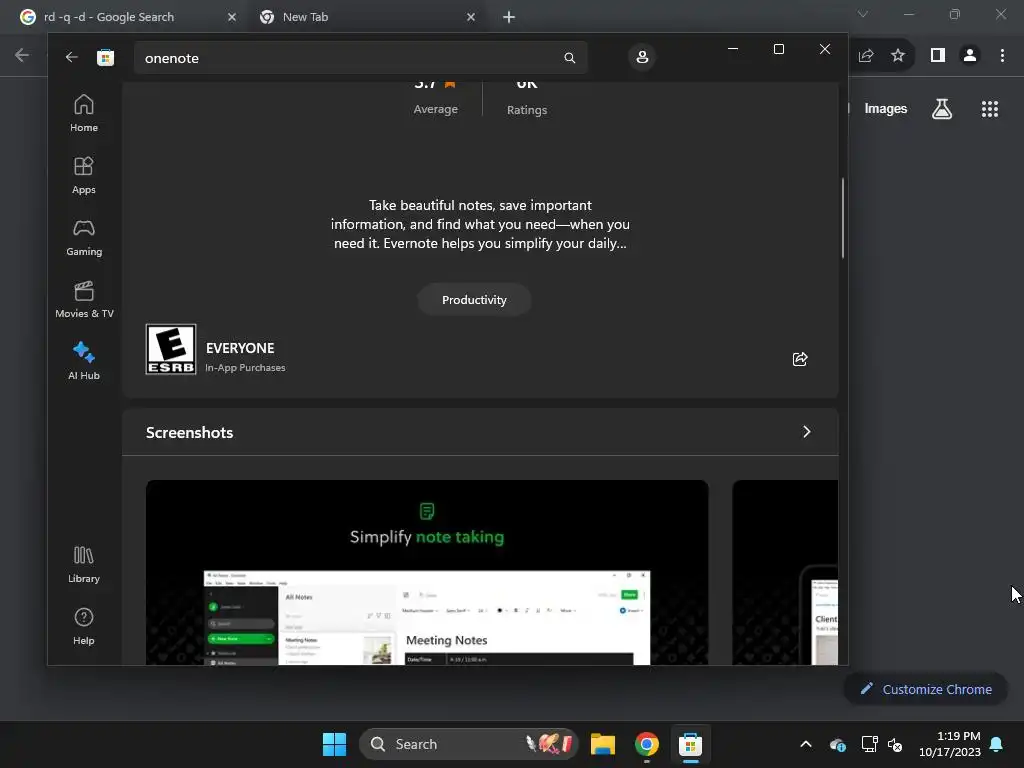Open Movies & TV in sidebar
1024x768 pixels.
[84, 300]
